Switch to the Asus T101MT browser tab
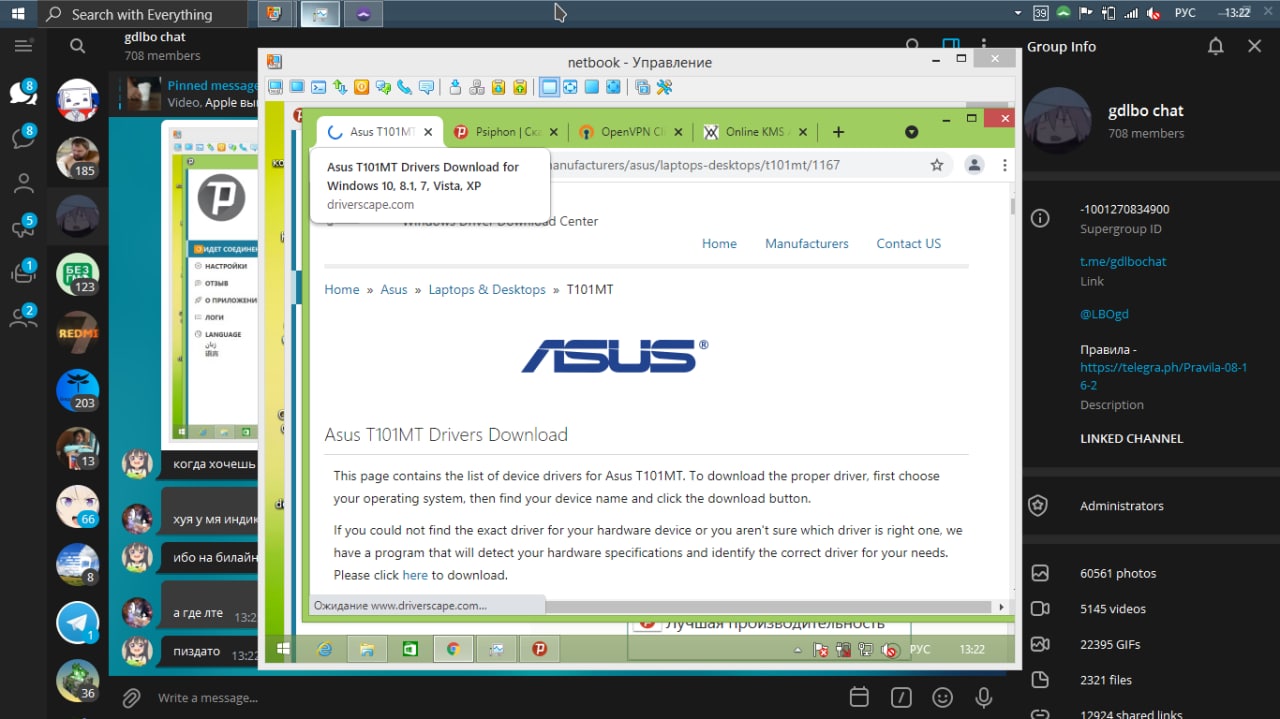The width and height of the screenshot is (1280, 719). (380, 132)
